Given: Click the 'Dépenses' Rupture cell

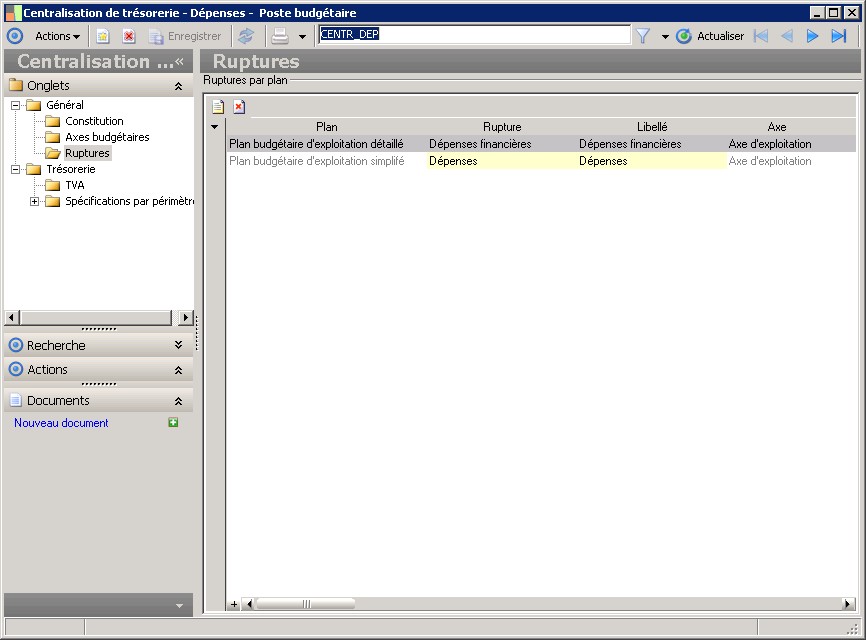Looking at the screenshot, I should pos(502,161).
